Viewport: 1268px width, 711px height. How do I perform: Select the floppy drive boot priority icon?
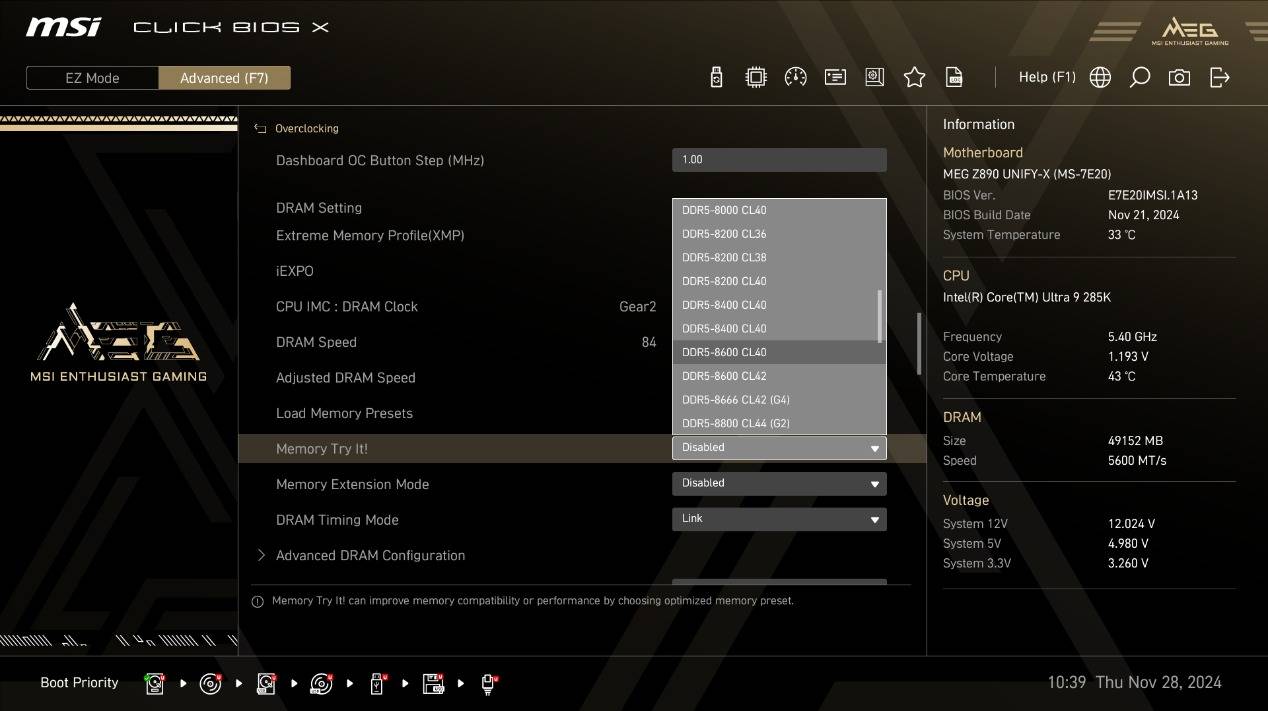[x=433, y=684]
